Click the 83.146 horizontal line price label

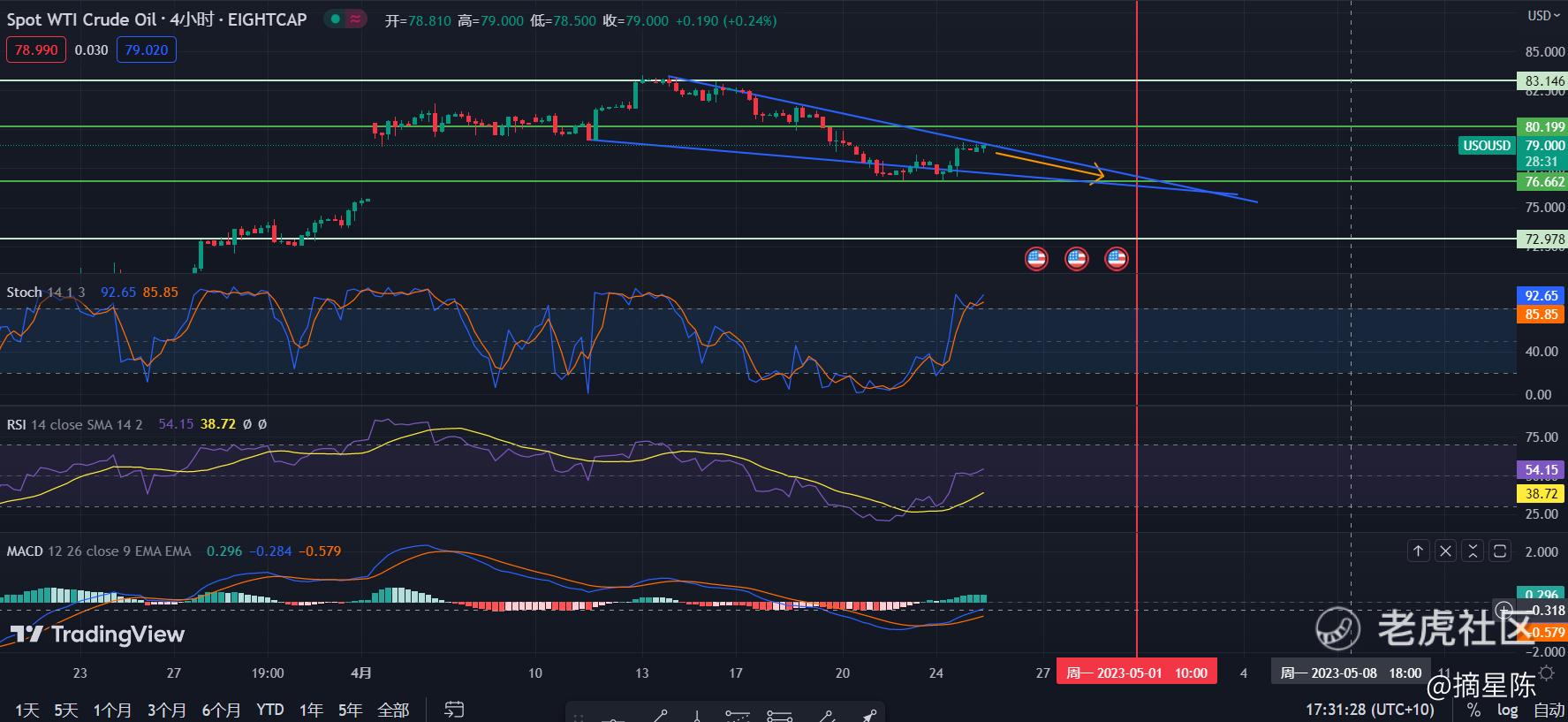pos(1544,81)
